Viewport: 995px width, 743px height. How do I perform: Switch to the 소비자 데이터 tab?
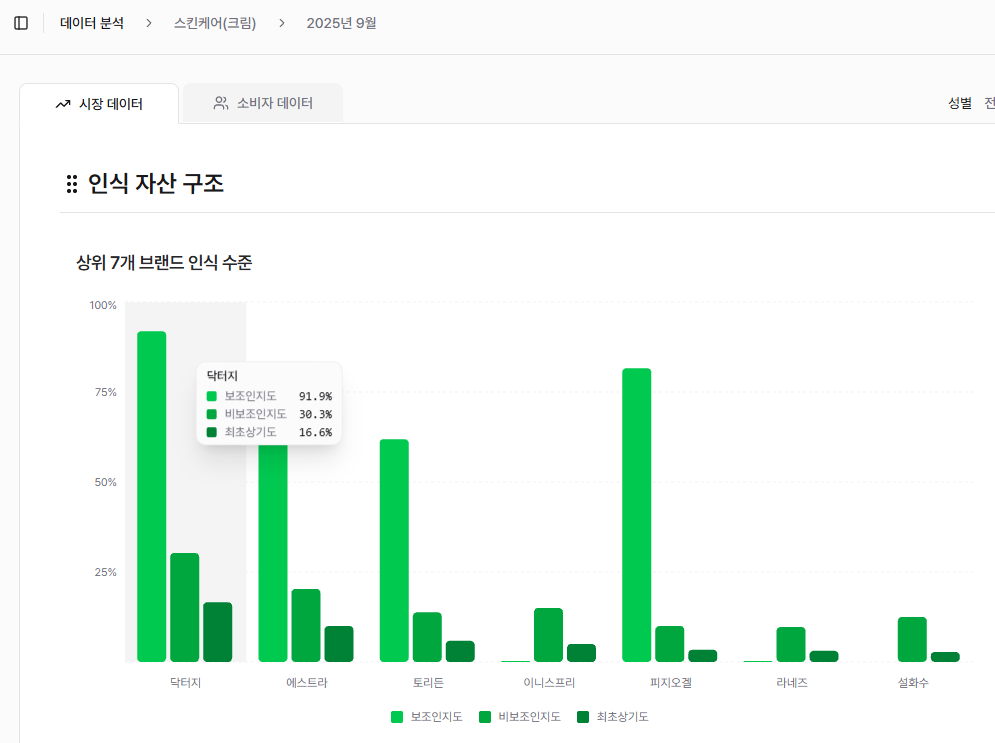pyautogui.click(x=263, y=103)
